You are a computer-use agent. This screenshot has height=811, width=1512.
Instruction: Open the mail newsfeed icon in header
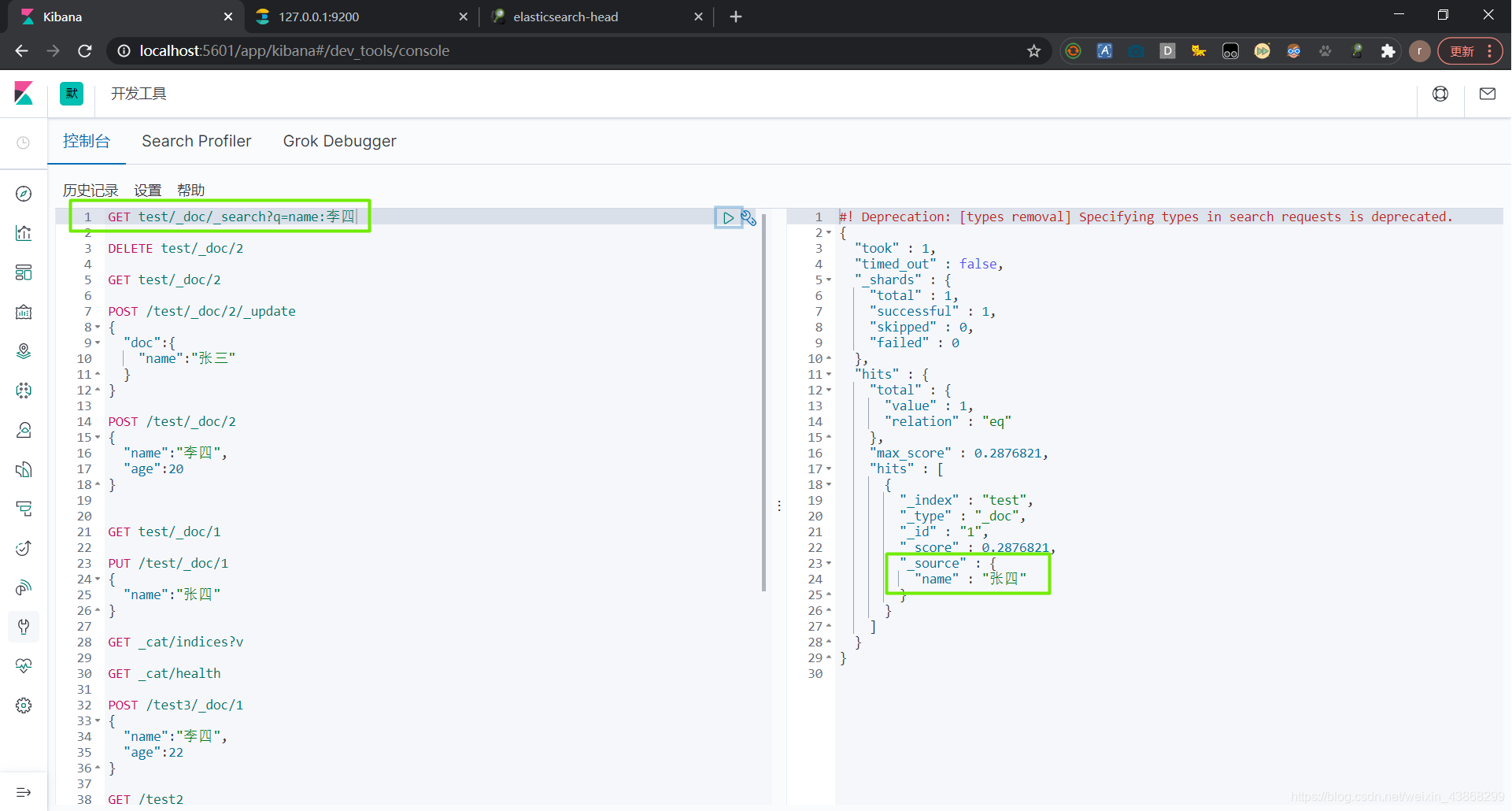click(1488, 94)
